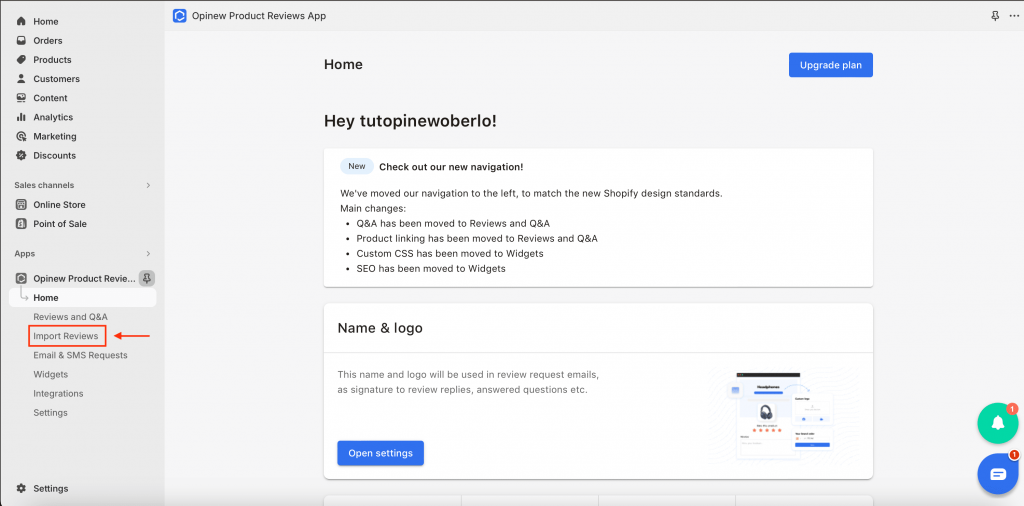Click the Opinew logo in the app header
This screenshot has width=1024, height=506.
[x=180, y=16]
